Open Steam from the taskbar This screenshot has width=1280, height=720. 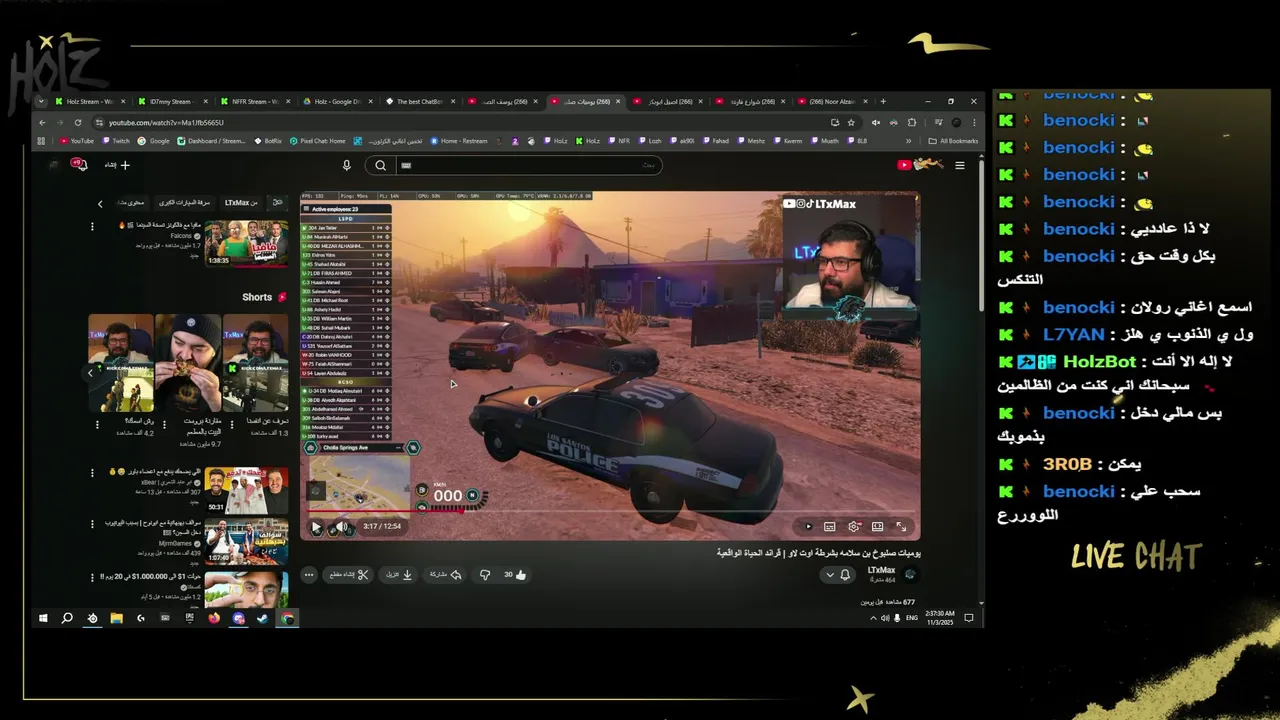[262, 618]
